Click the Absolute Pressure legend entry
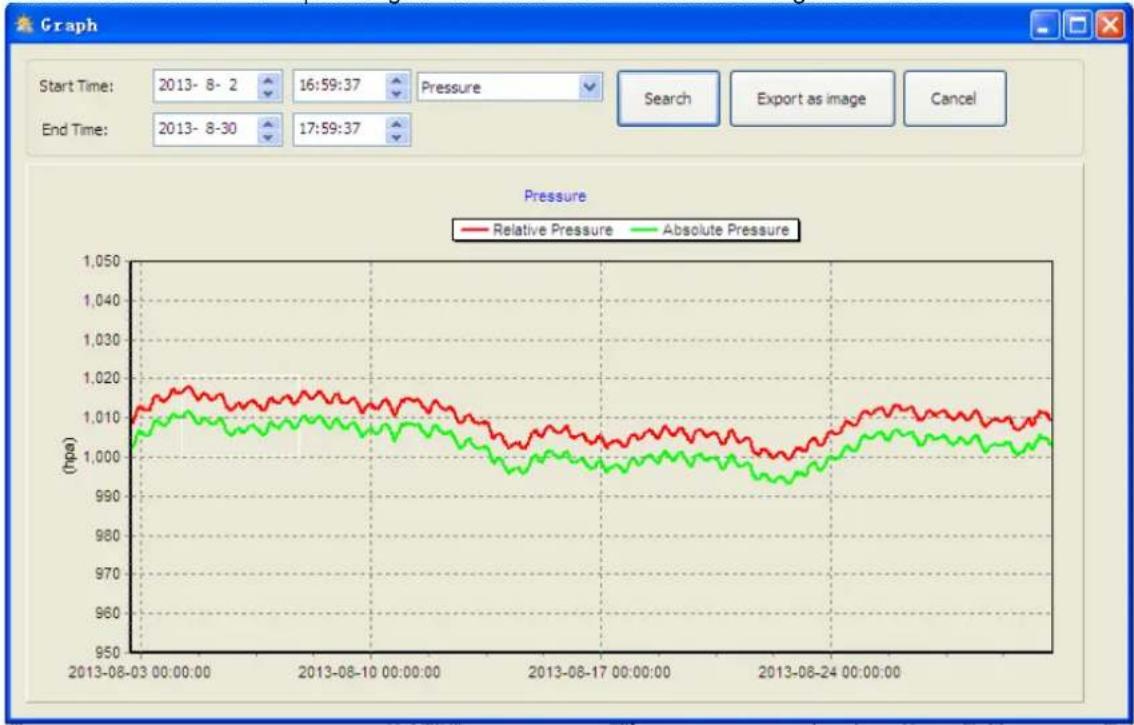Screen dimensions: 1134x725 710,230
